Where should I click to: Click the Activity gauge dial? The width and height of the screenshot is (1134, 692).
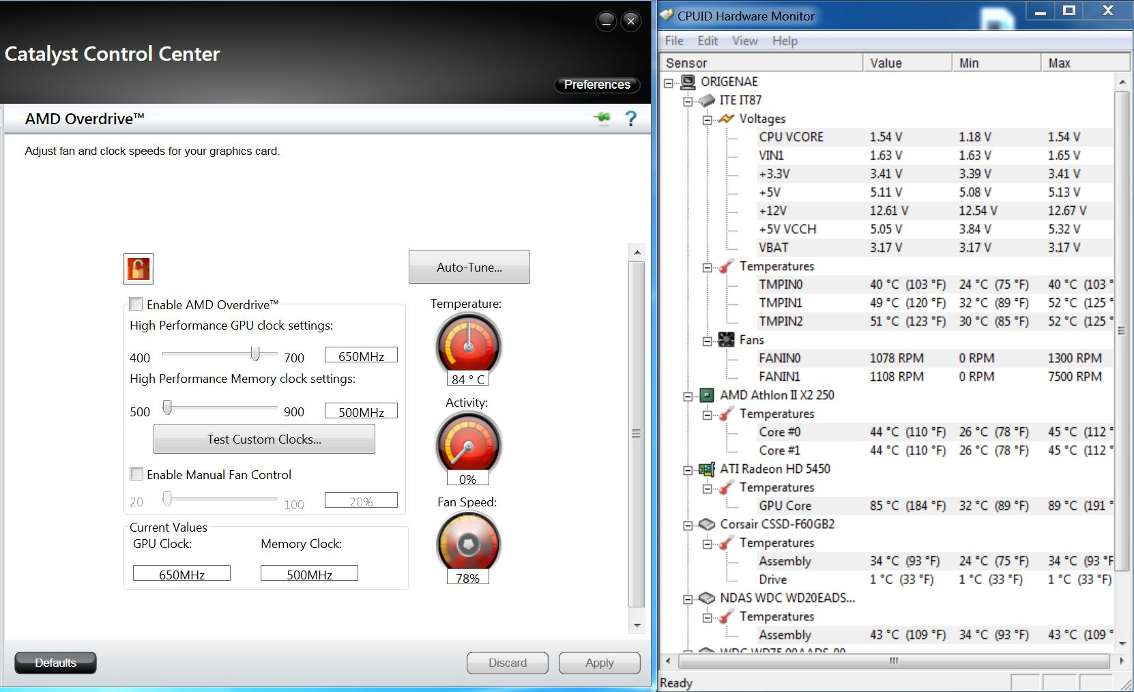468,443
